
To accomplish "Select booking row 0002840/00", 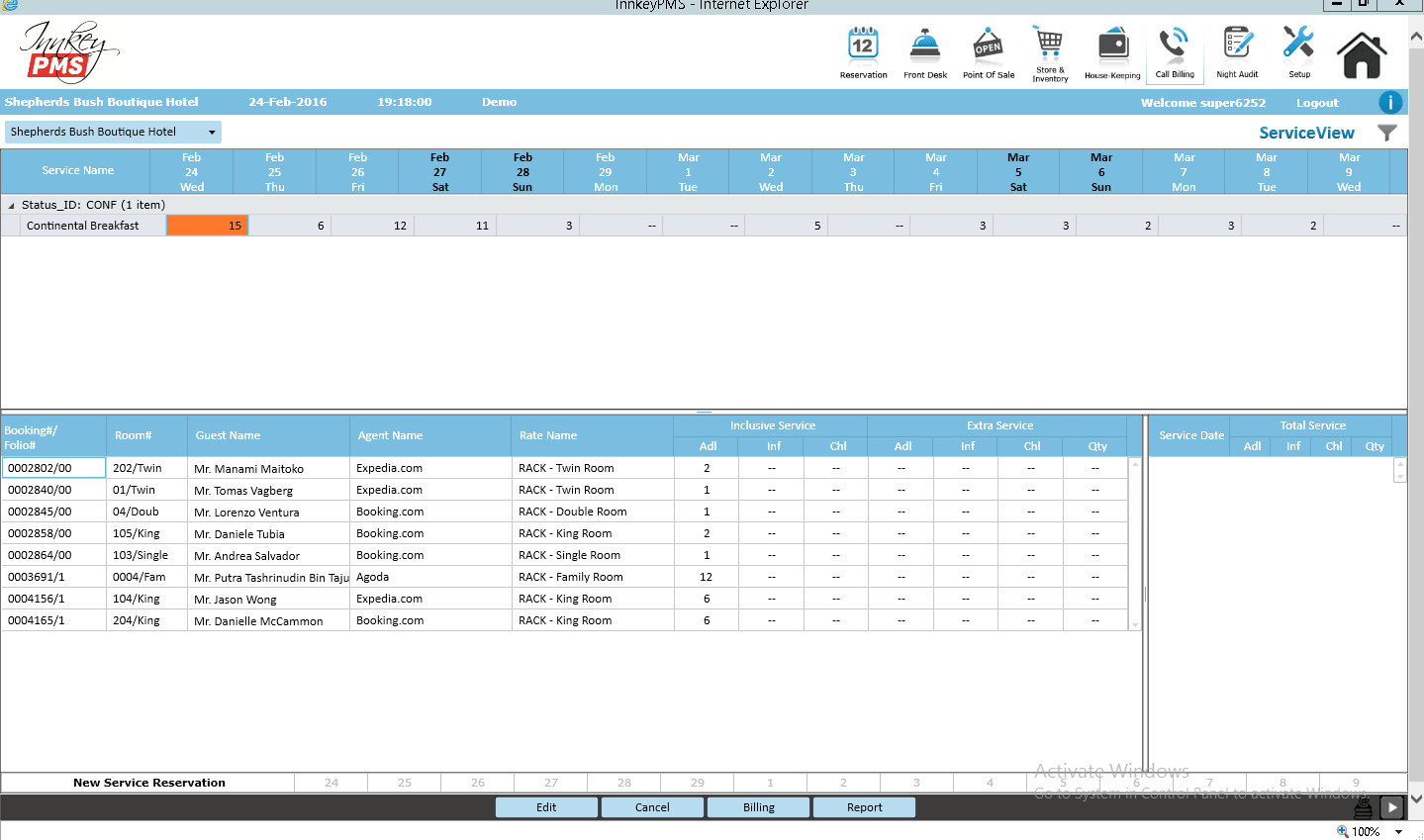I will point(40,490).
